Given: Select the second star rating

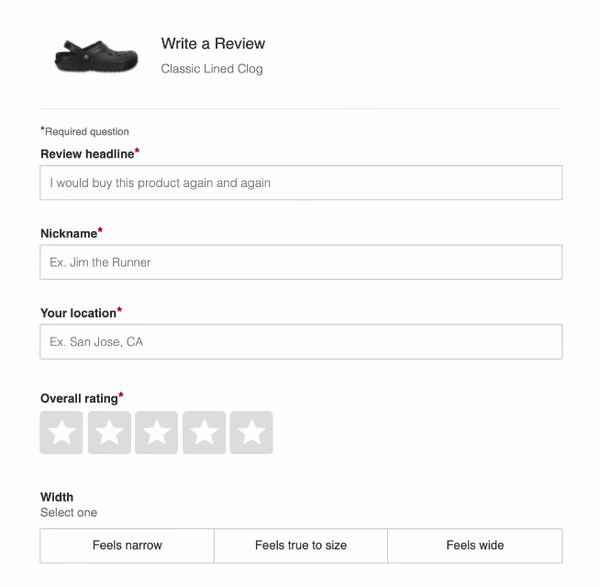Looking at the screenshot, I should pos(109,433).
